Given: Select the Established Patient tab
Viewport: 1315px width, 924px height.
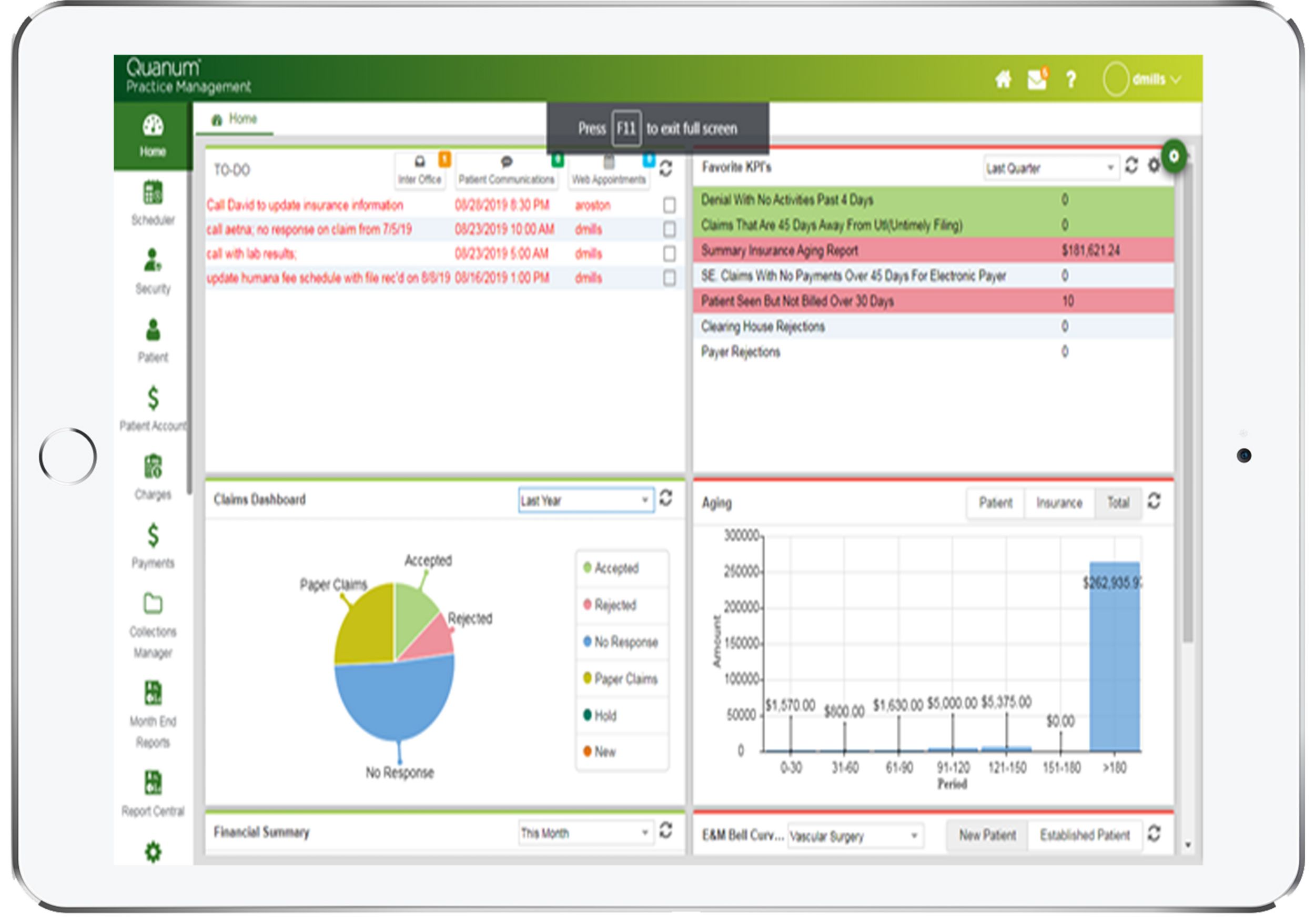Looking at the screenshot, I should pyautogui.click(x=1085, y=836).
